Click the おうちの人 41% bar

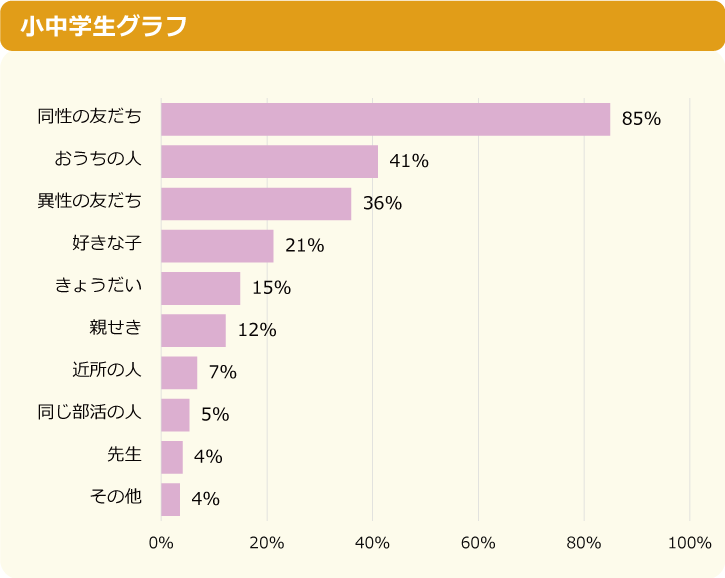pos(270,161)
